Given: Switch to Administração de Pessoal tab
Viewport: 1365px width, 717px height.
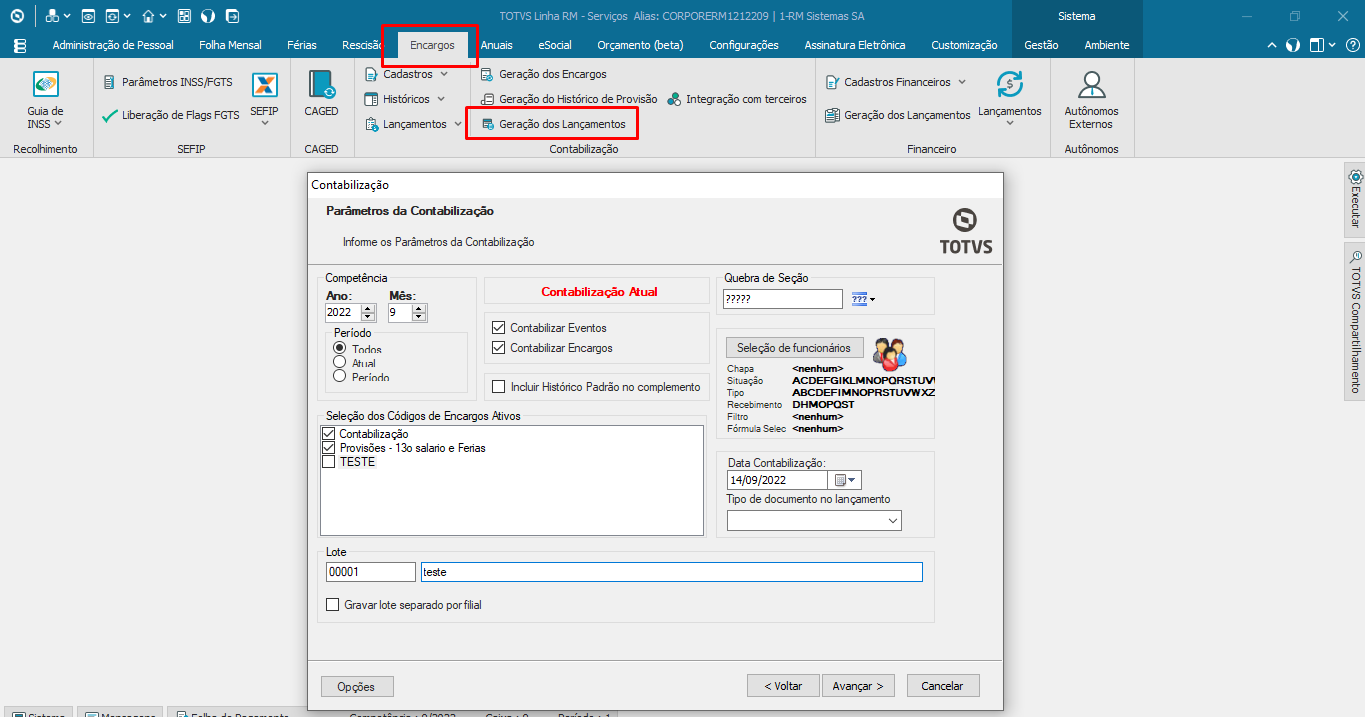Looking at the screenshot, I should pyautogui.click(x=113, y=45).
